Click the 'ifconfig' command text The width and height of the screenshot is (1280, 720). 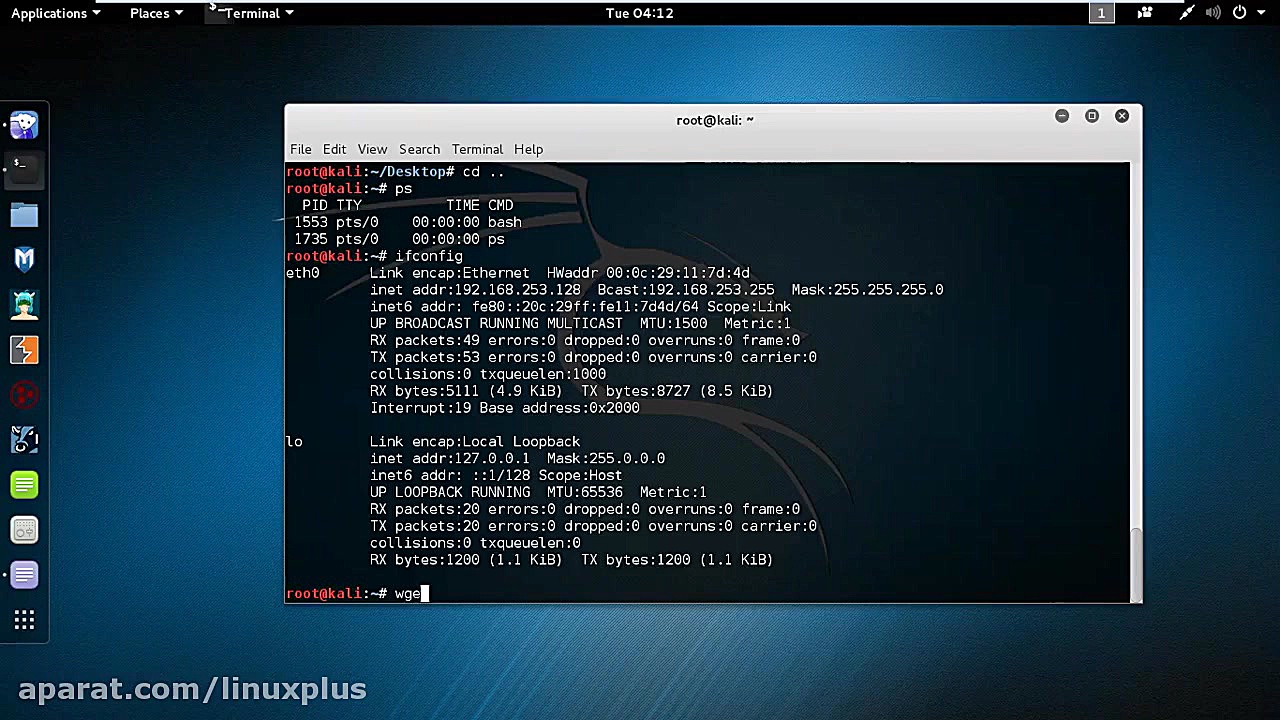pos(429,256)
